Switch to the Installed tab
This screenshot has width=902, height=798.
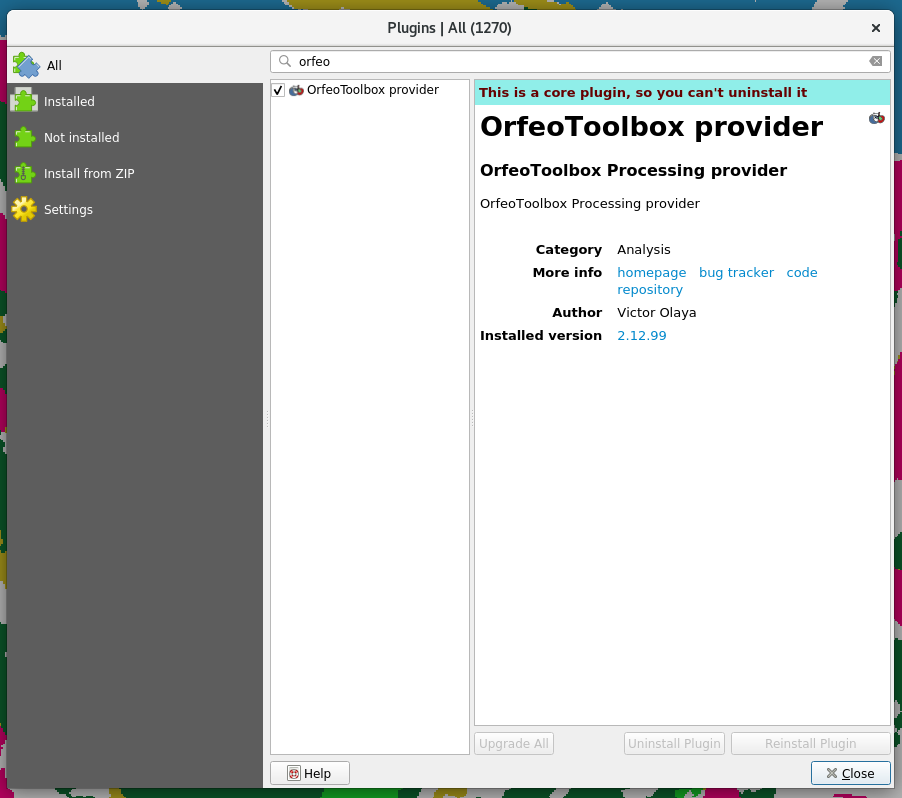(x=69, y=101)
